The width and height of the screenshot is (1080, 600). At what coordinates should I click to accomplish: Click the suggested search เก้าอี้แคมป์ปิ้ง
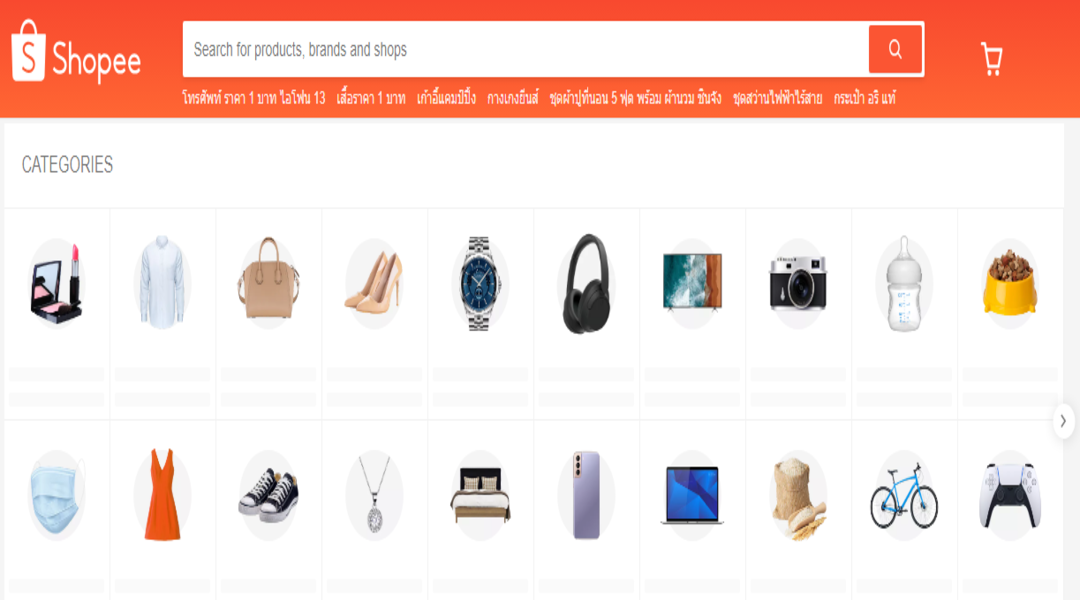446,98
